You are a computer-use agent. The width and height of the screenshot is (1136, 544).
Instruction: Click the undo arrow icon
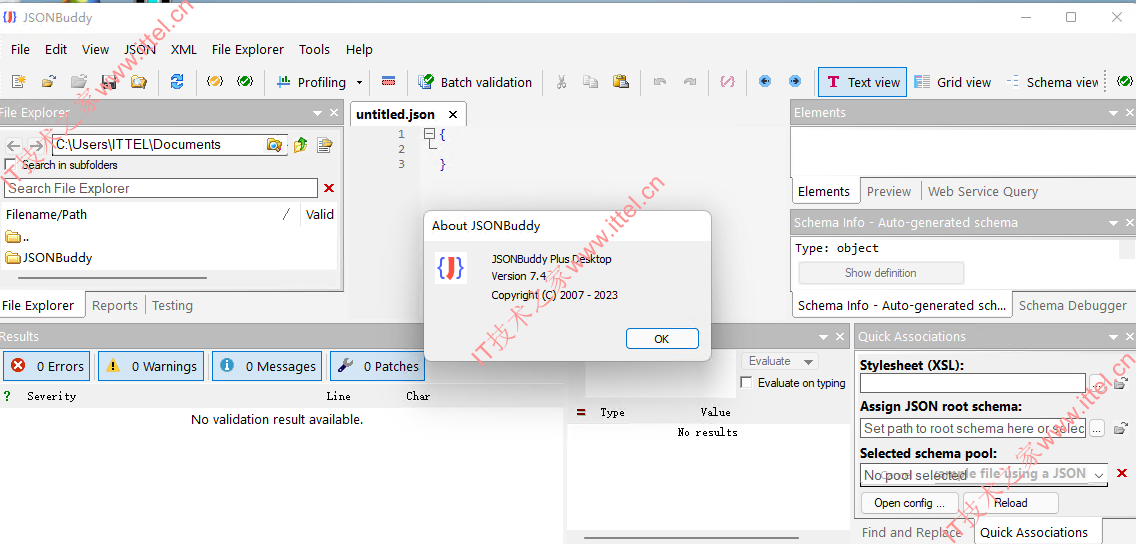[x=659, y=82]
